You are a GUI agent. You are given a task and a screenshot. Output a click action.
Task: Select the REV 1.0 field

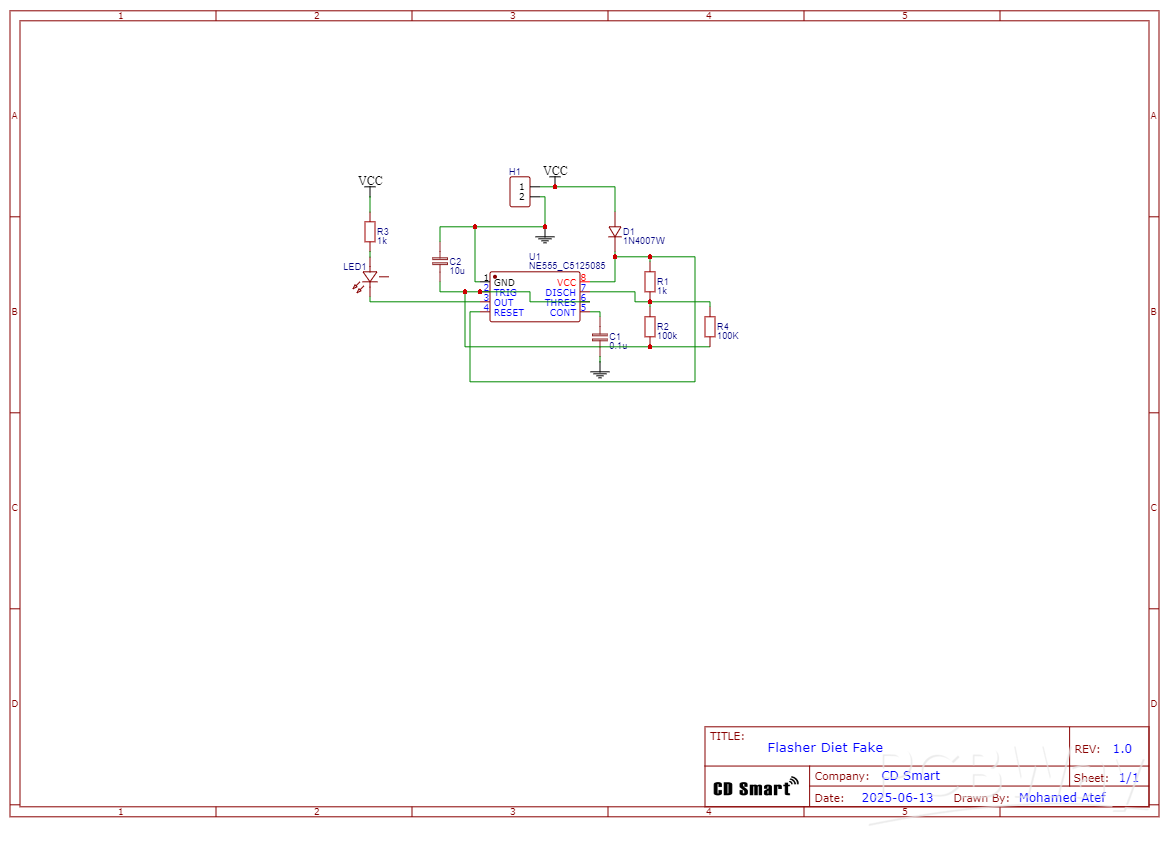click(x=1106, y=748)
